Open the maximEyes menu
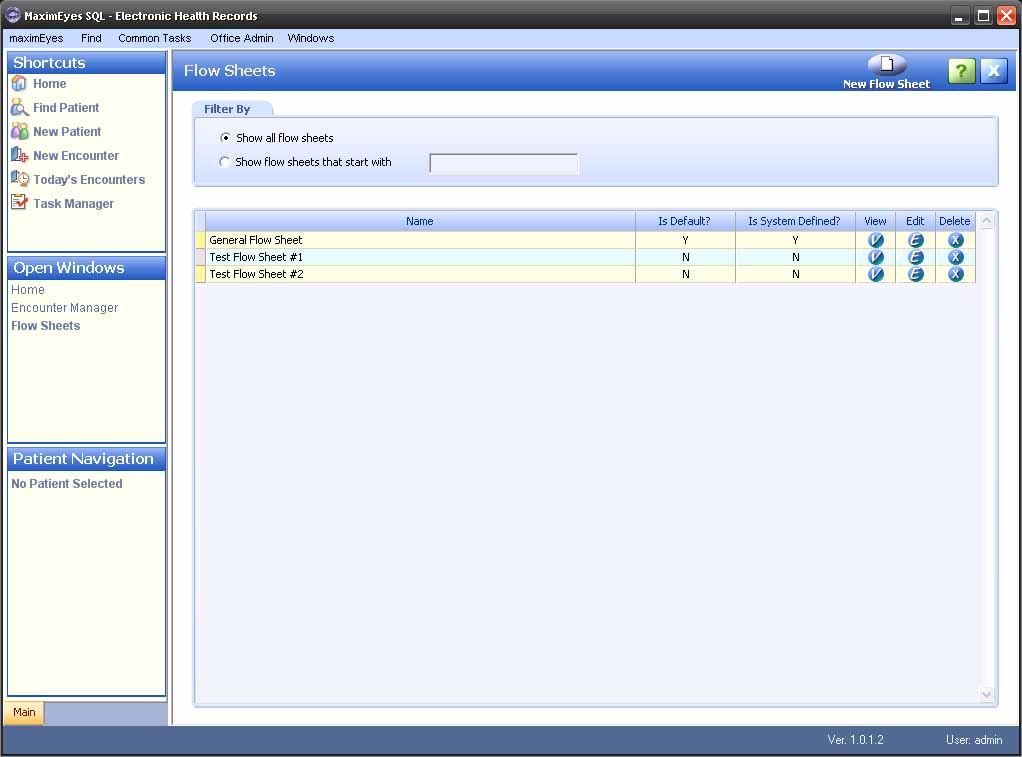The height and width of the screenshot is (757, 1022). coord(36,38)
